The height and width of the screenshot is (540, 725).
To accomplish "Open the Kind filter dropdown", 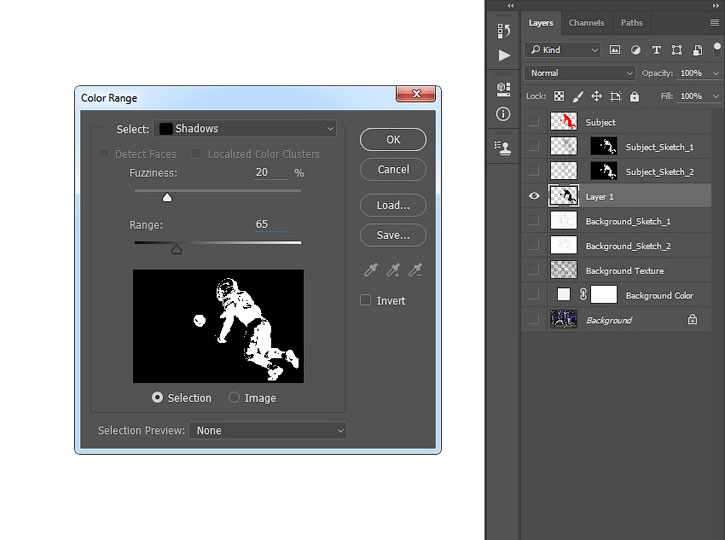I will pos(562,50).
